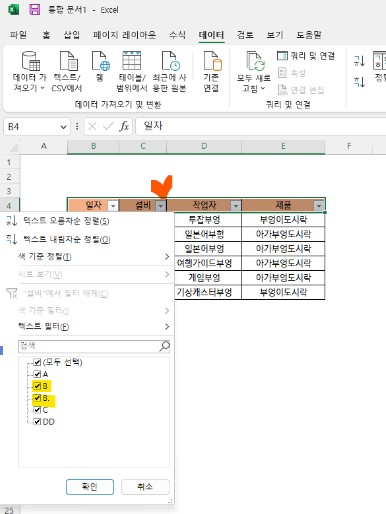This screenshot has height=514, width=386.
Task: Open the 파일 tab
Action: click(x=18, y=35)
